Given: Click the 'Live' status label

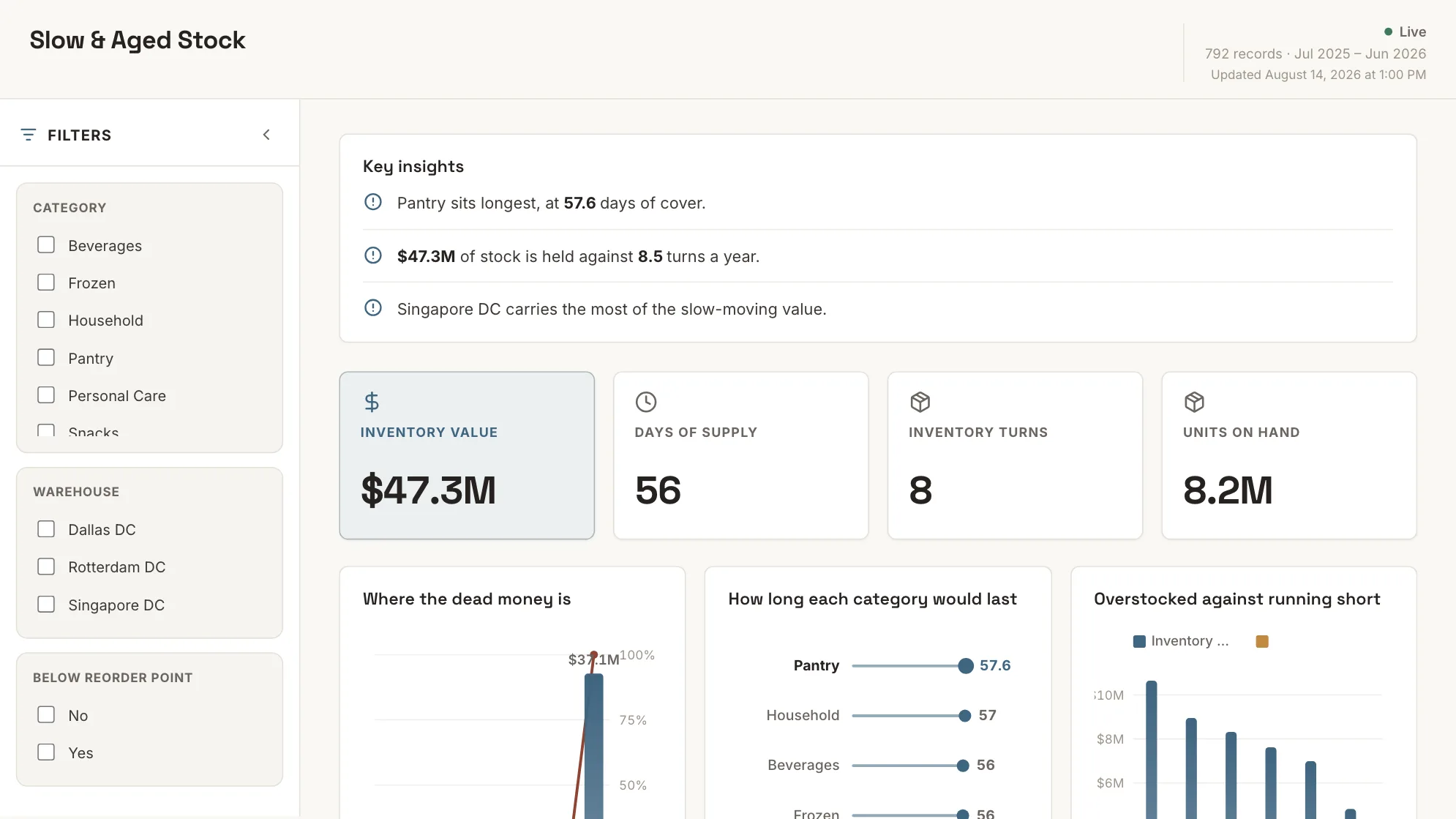Looking at the screenshot, I should click(x=1413, y=31).
